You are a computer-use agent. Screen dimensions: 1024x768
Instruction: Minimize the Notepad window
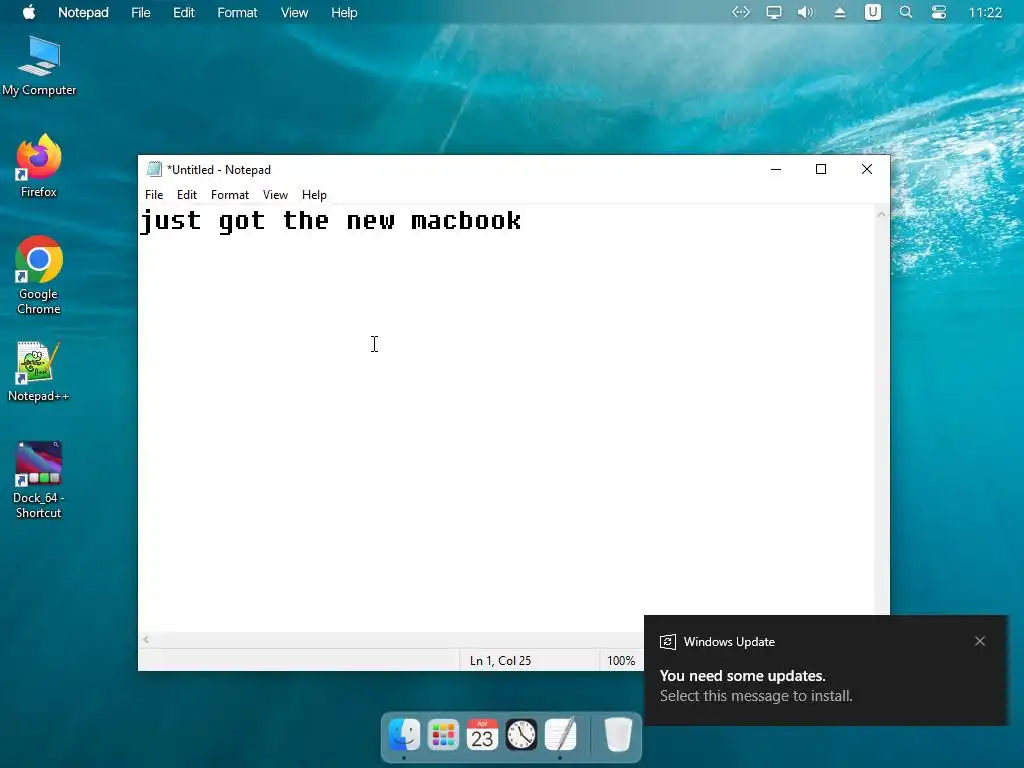[776, 169]
